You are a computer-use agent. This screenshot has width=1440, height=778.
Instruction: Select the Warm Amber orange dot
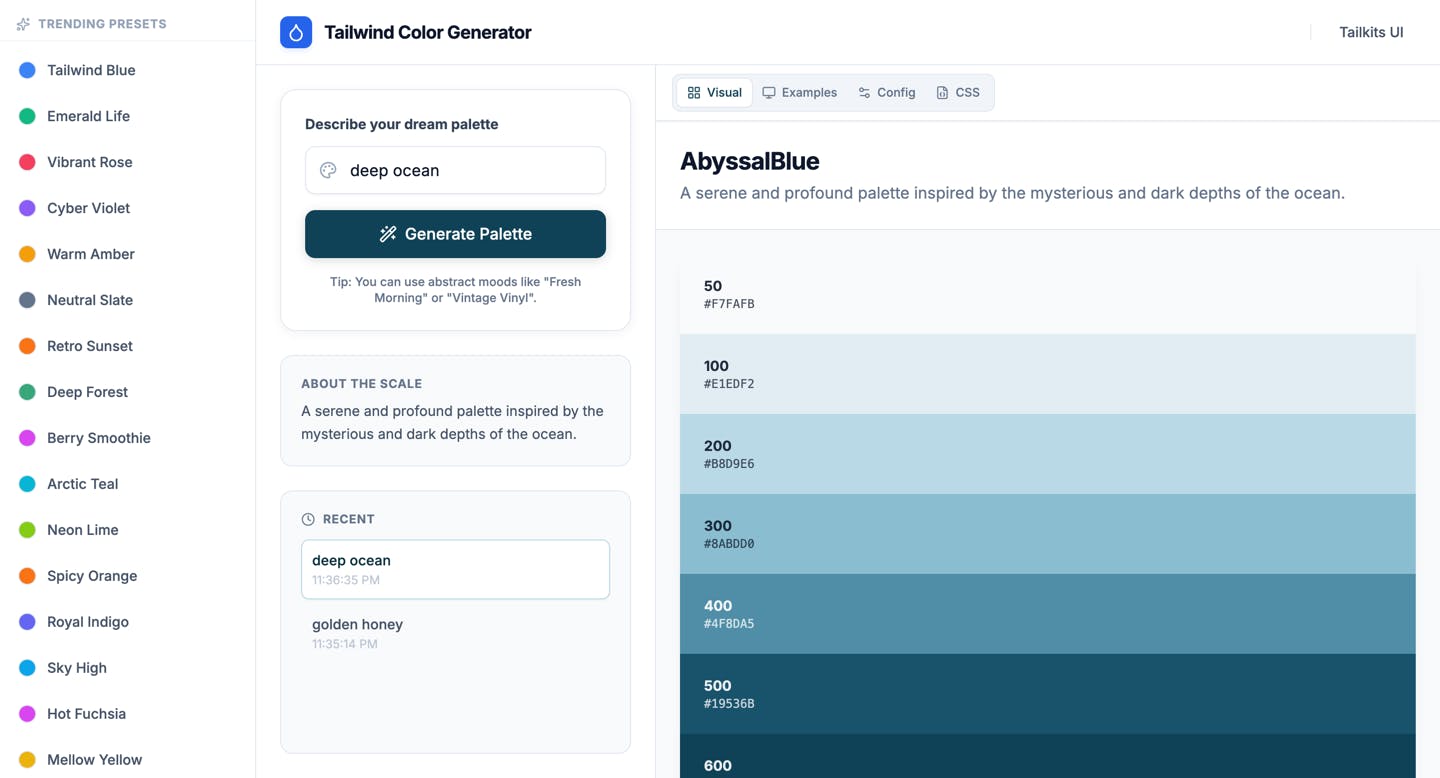coord(28,254)
